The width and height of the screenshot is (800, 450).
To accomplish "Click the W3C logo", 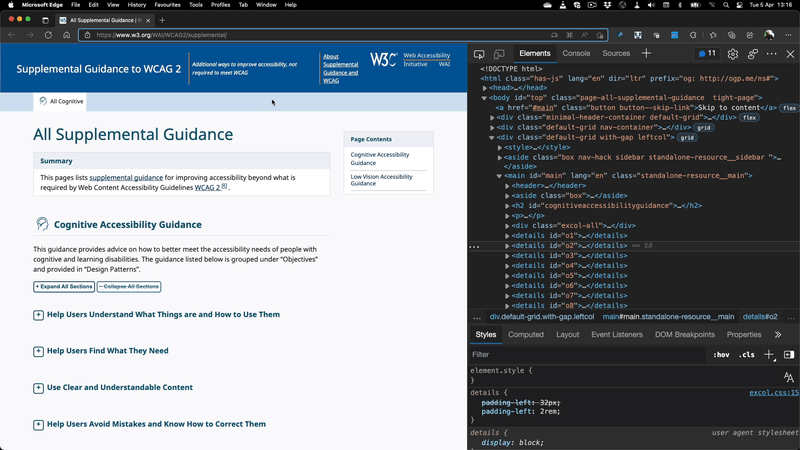I will pos(383,60).
